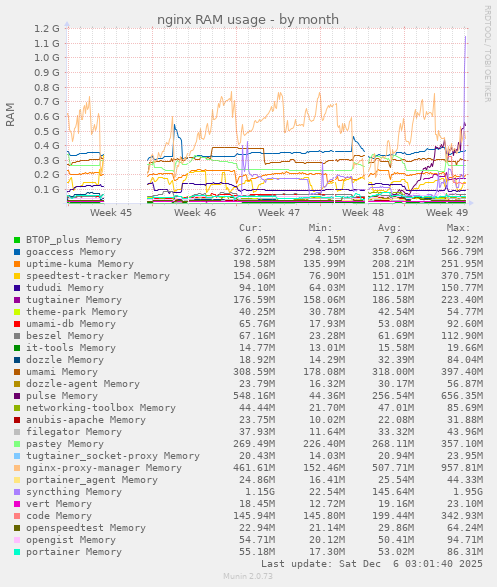Select the pastey Memory label
Image resolution: width=497 pixels, height=587 pixels.
tap(65, 444)
